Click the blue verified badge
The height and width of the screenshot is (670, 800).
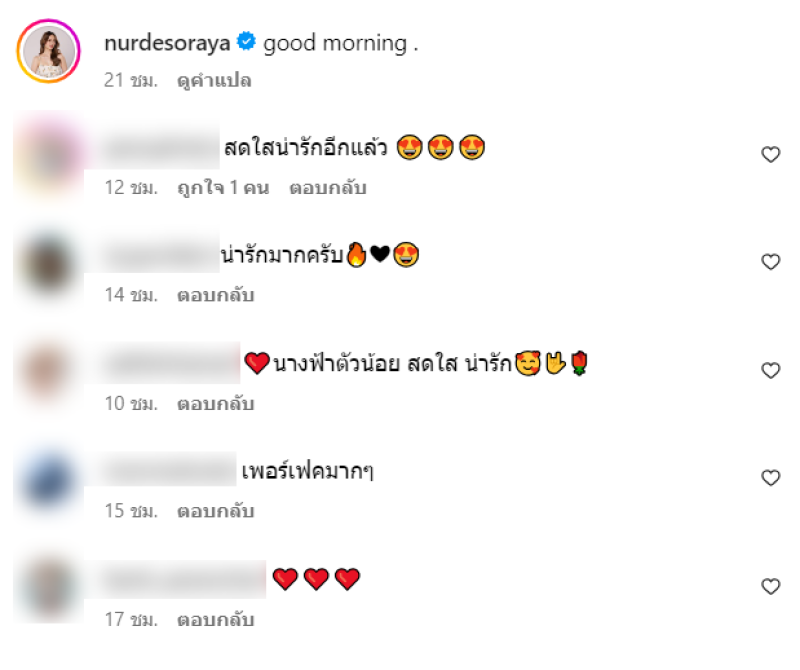pos(246,41)
